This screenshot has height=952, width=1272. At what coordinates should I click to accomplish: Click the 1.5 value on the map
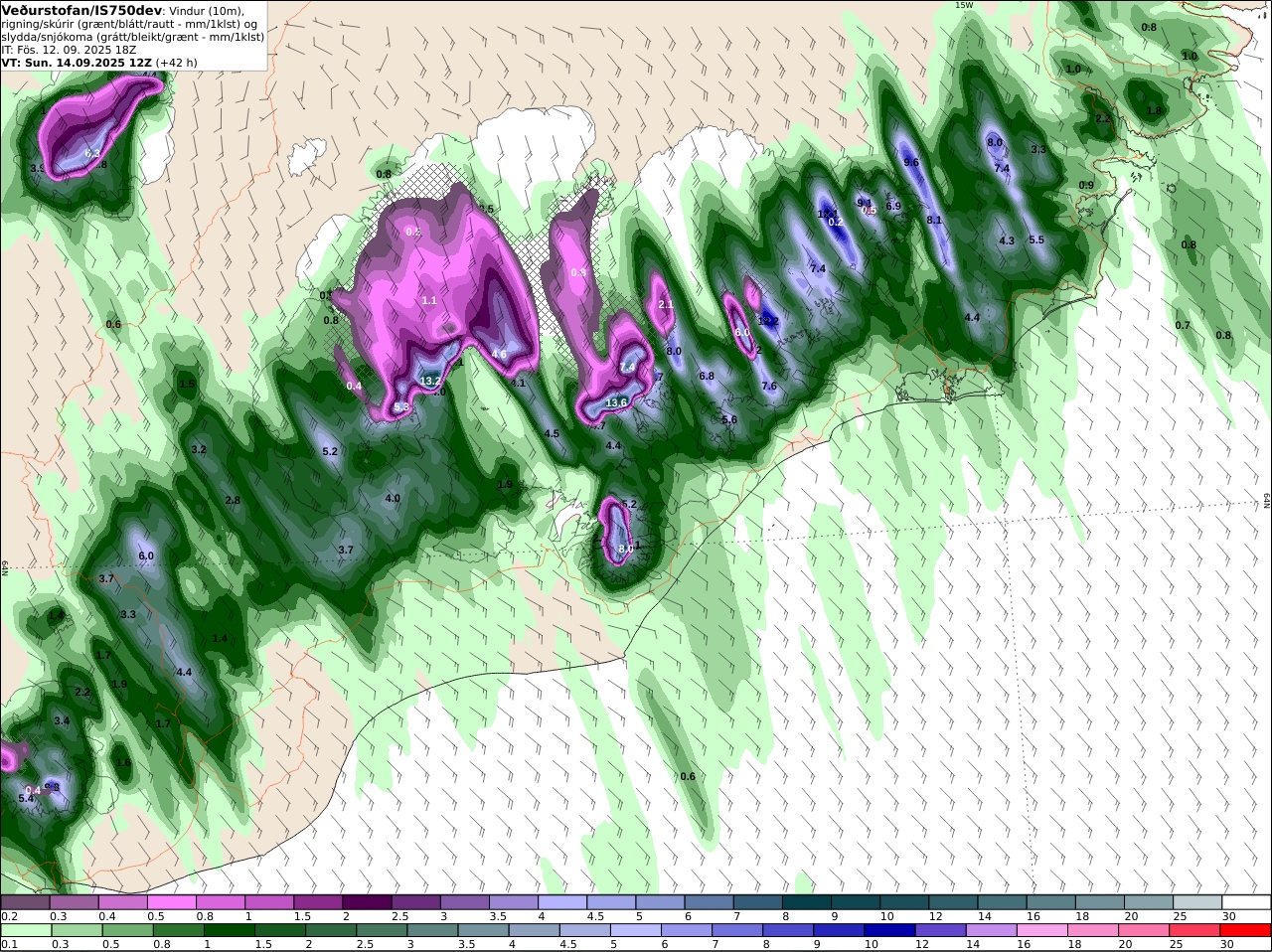(x=187, y=384)
